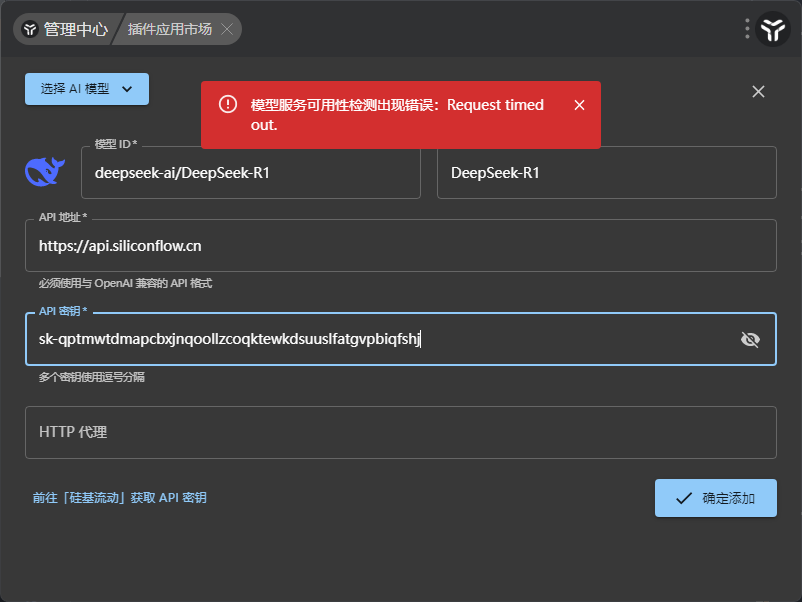The image size is (802, 602).
Task: Click into the 模型 ID field
Action: (250, 173)
